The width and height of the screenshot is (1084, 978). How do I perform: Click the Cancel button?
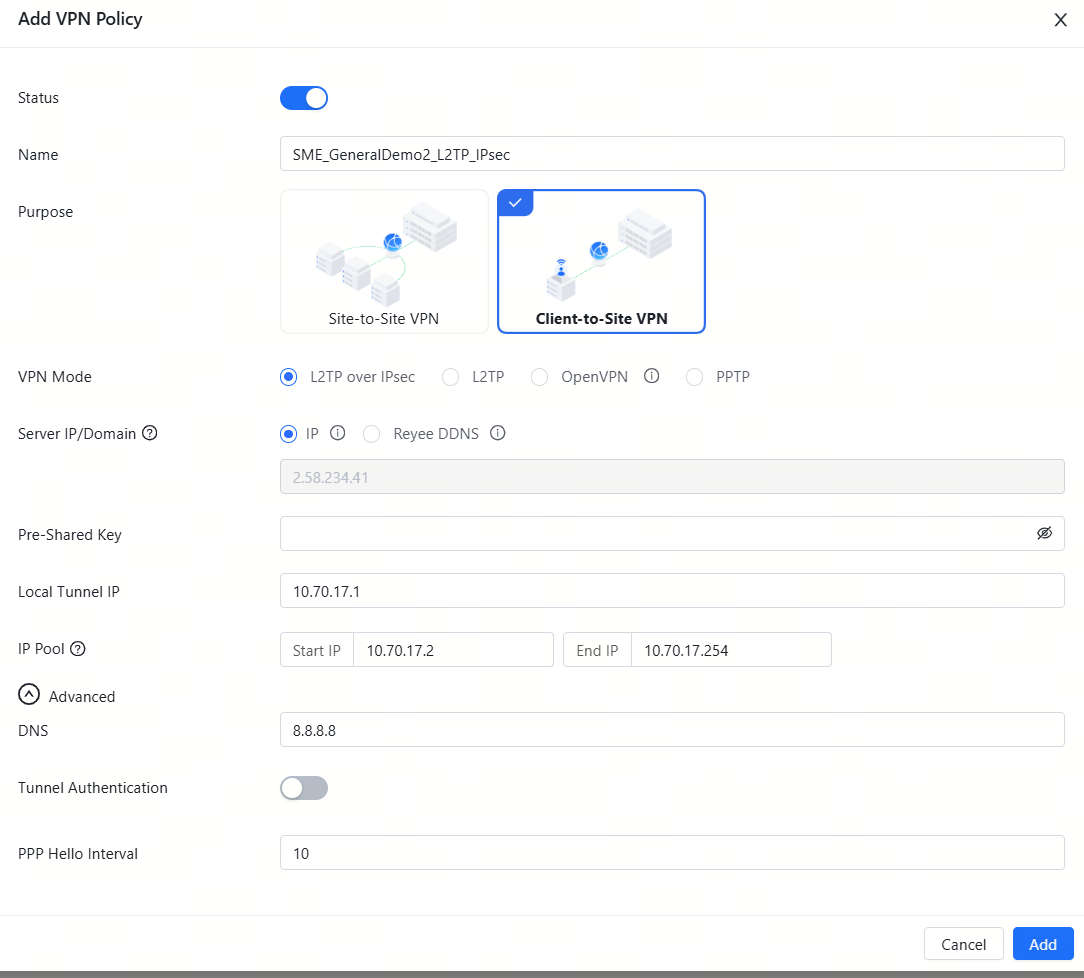click(963, 945)
